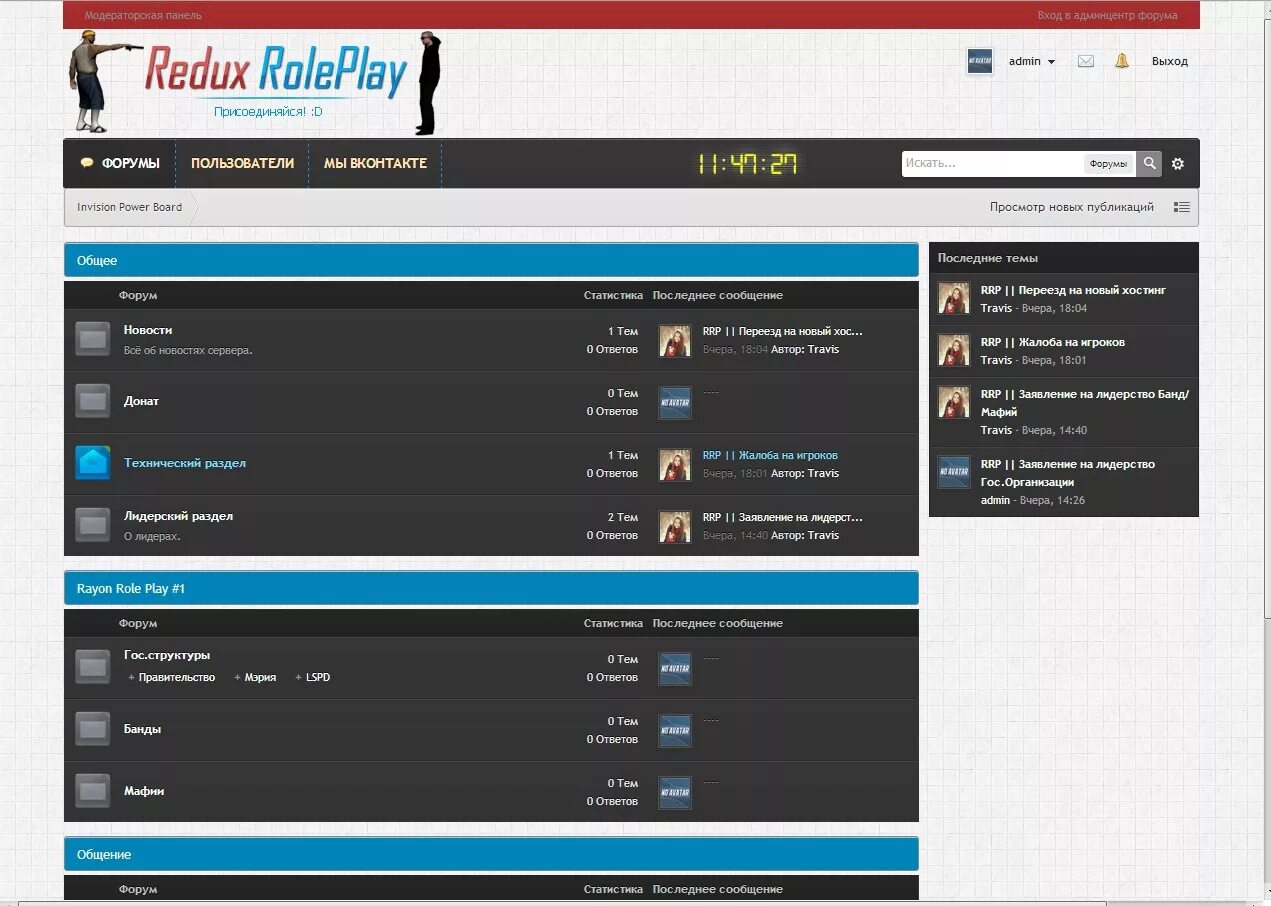Collapse the Общее category header
Image resolution: width=1271 pixels, height=906 pixels.
click(x=491, y=260)
